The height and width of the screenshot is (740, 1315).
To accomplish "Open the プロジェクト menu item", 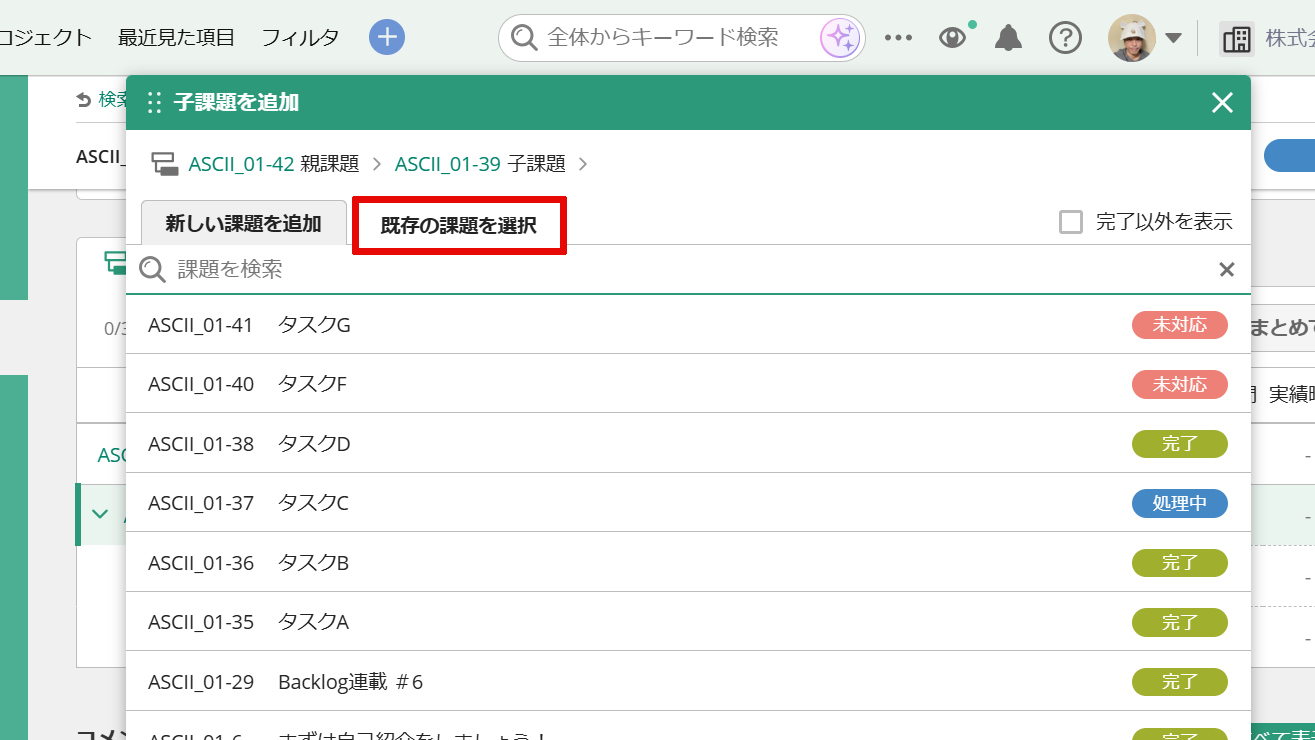I will (45, 38).
